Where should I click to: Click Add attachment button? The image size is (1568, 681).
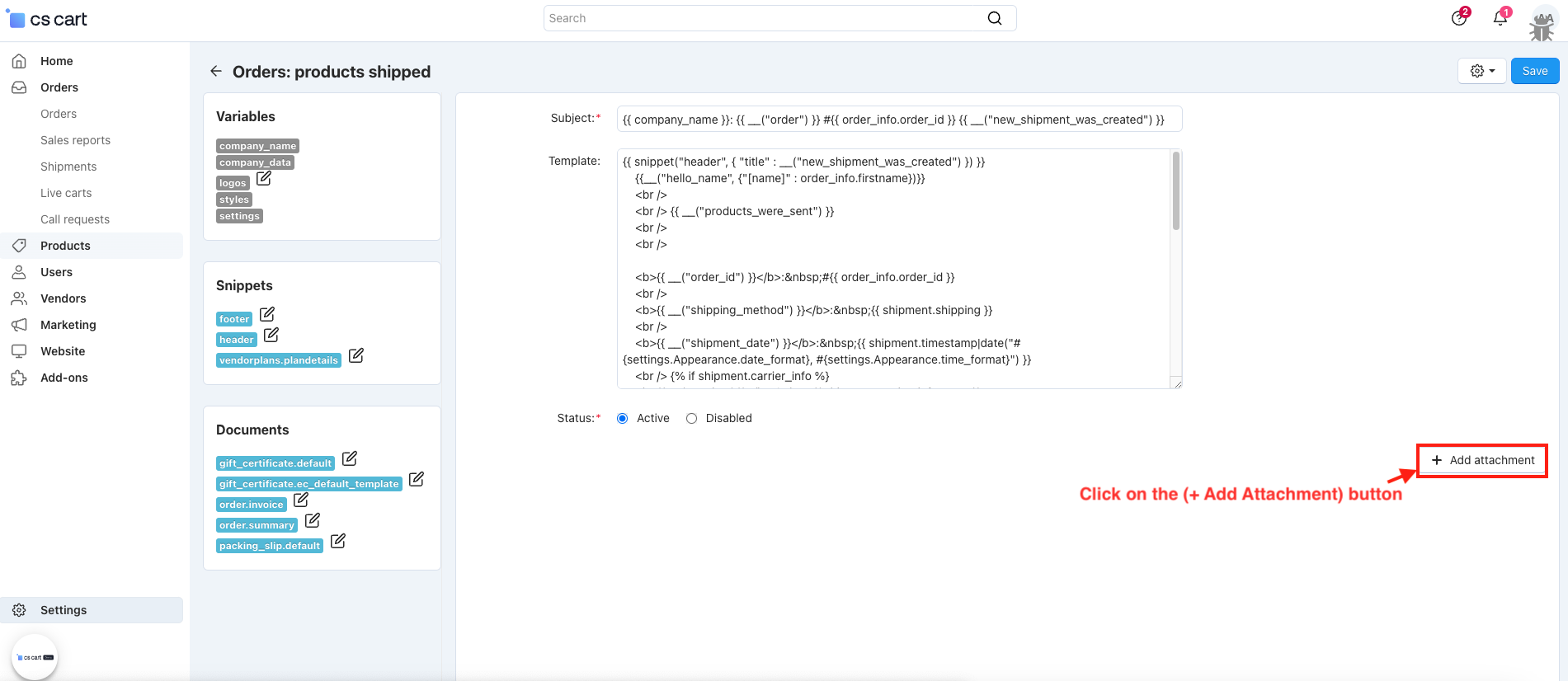pyautogui.click(x=1482, y=460)
